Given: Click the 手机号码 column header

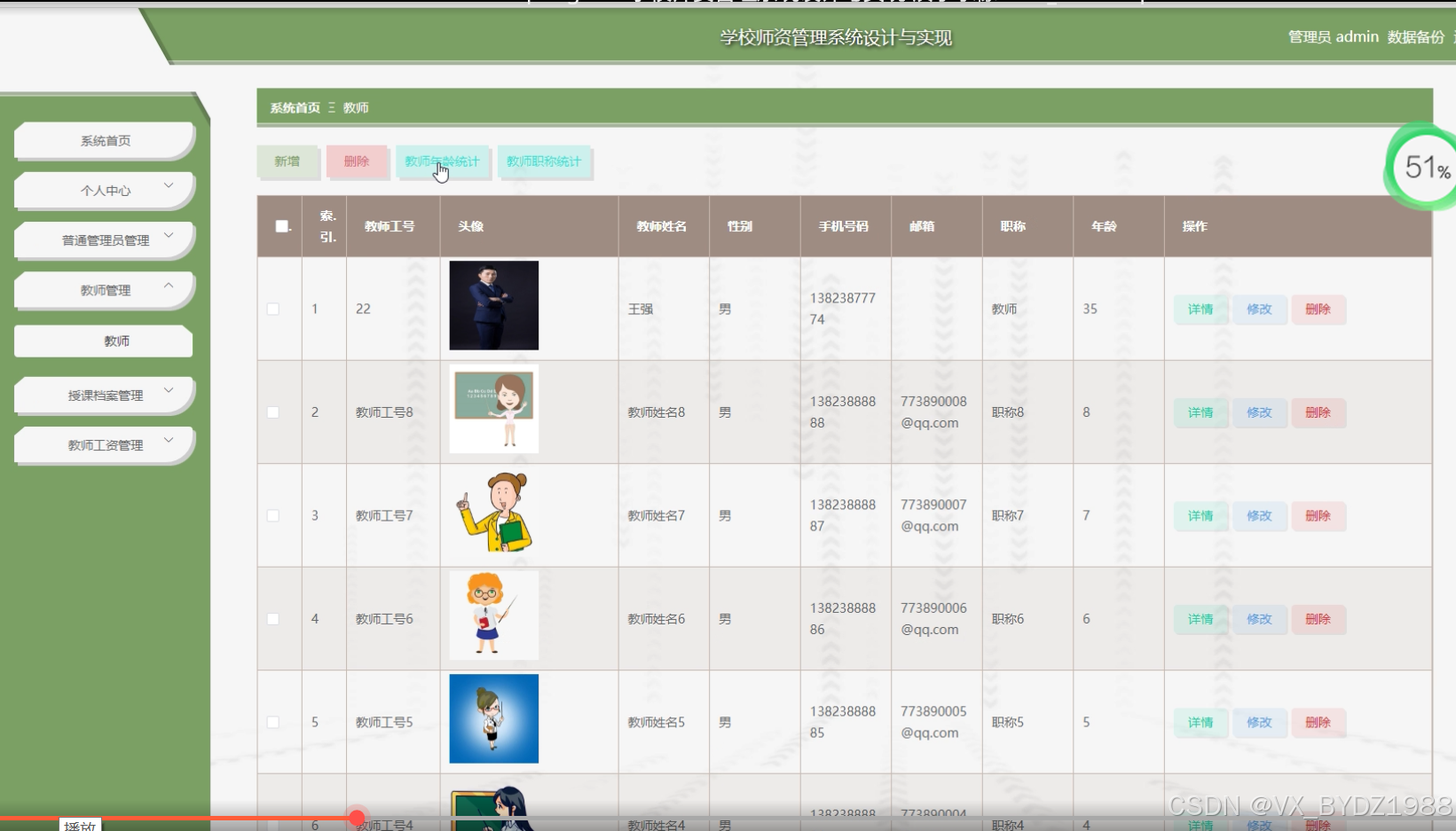Looking at the screenshot, I should click(844, 226).
